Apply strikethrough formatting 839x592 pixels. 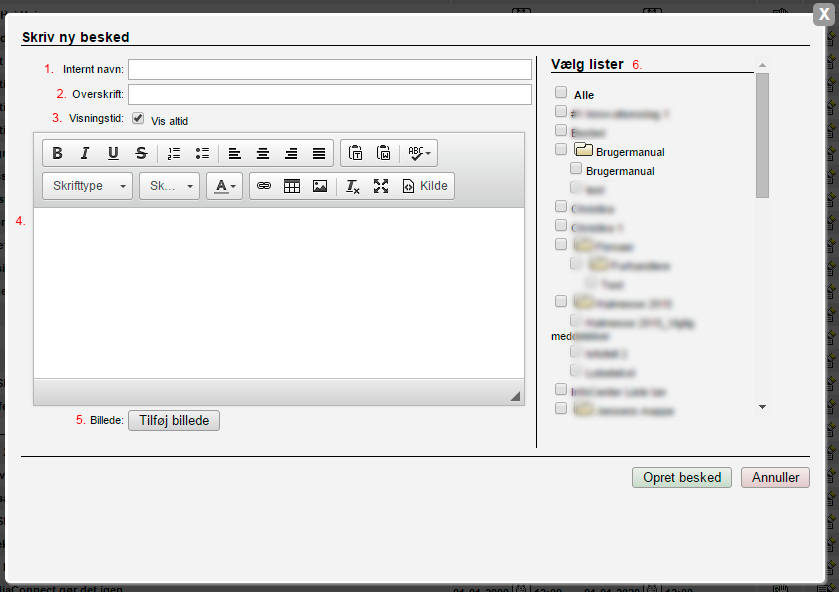[x=141, y=153]
